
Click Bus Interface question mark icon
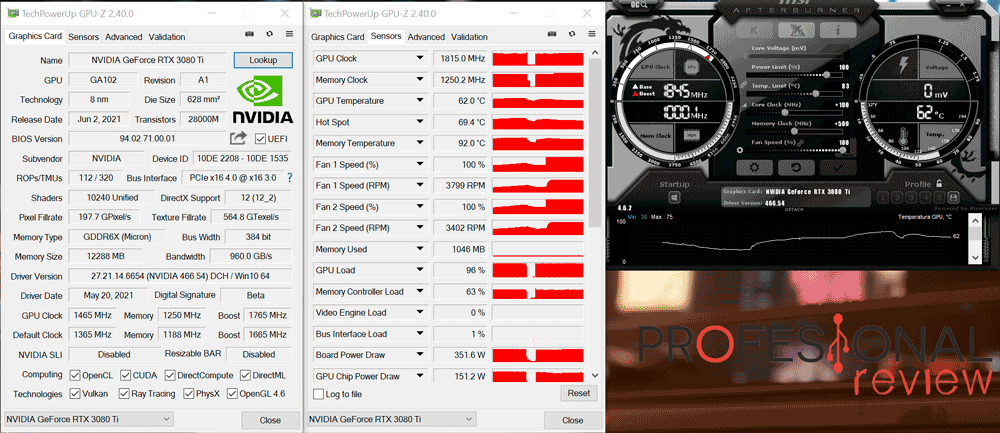[290, 177]
